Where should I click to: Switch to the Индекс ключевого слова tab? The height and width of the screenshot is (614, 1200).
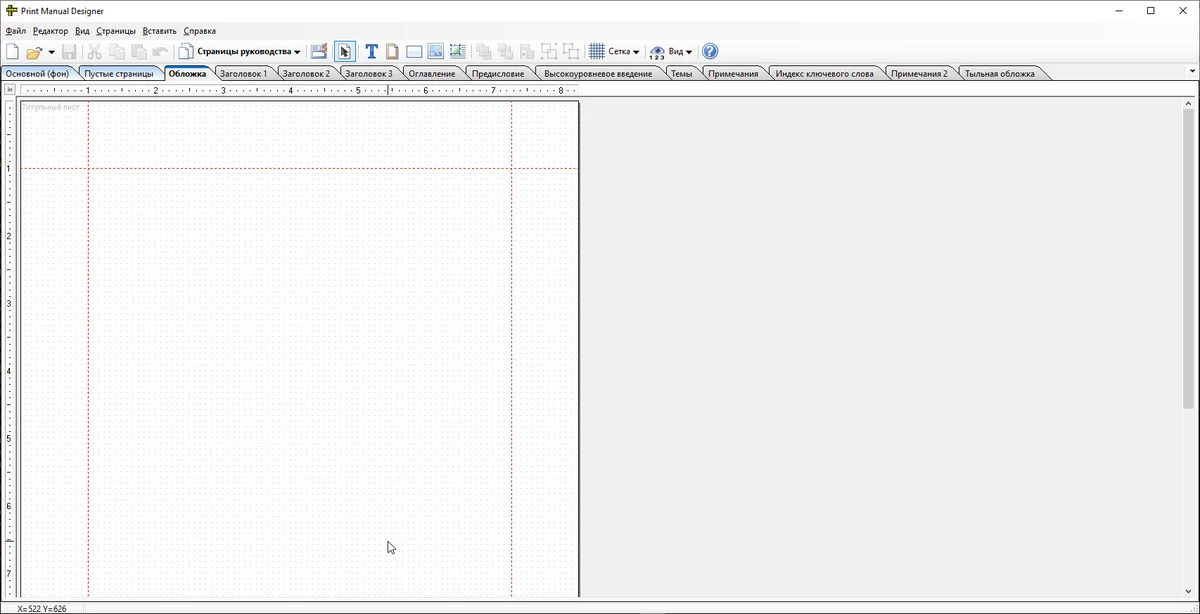tap(825, 73)
